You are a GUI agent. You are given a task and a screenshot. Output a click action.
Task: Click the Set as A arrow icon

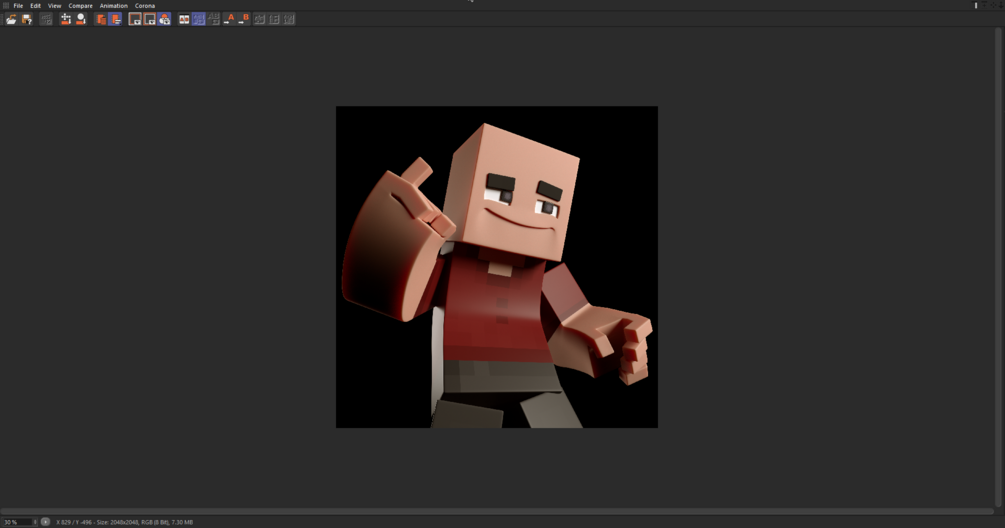229,19
